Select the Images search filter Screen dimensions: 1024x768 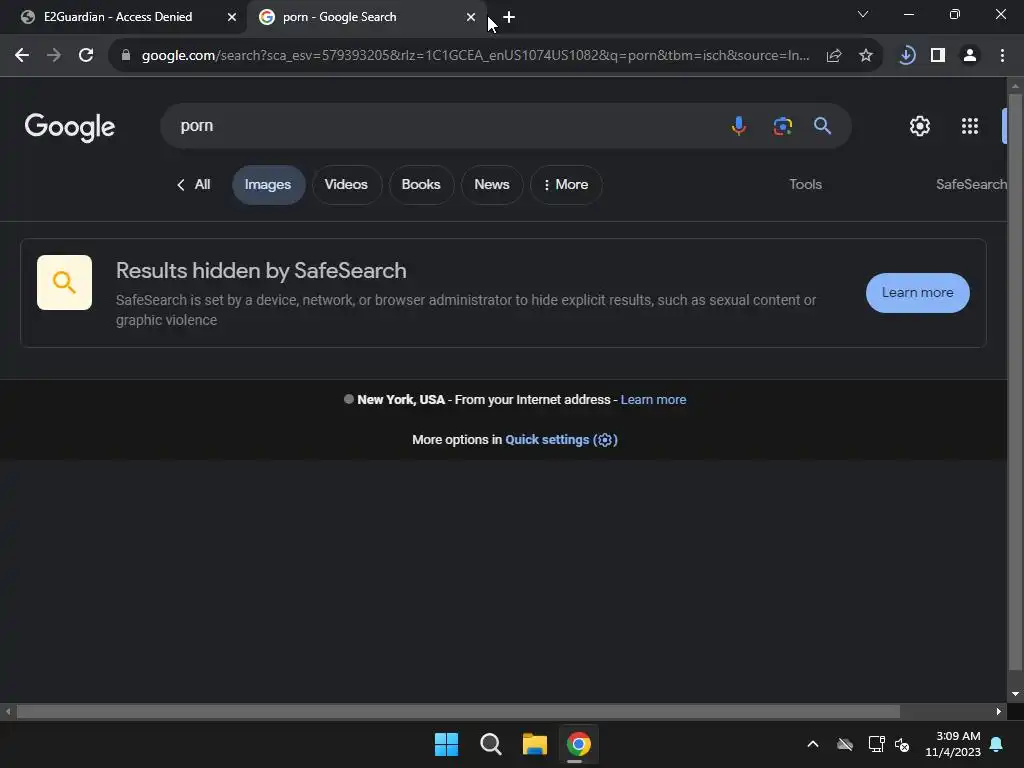pyautogui.click(x=268, y=185)
